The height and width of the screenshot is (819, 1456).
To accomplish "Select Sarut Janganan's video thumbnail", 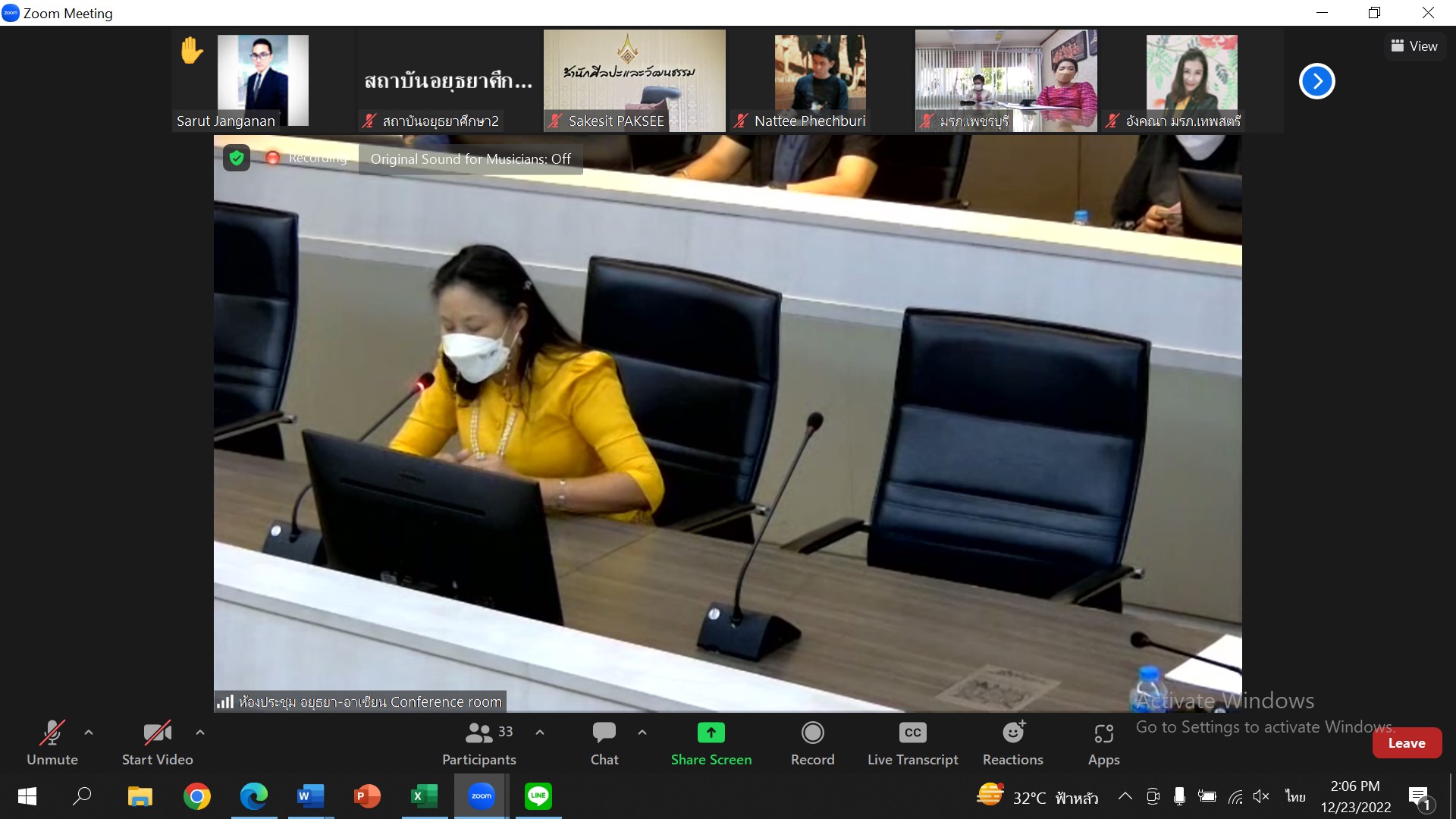I will 263,80.
